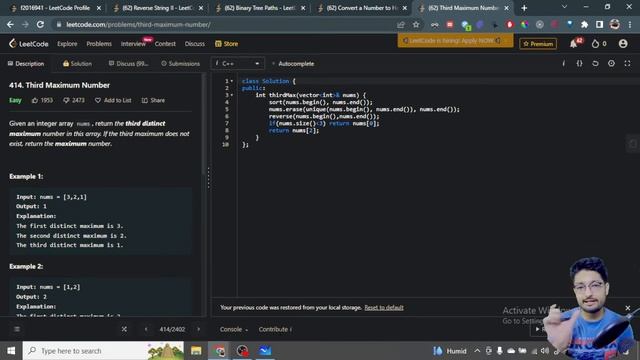The height and width of the screenshot is (360, 640).
Task: Open the LeetCode logo home link
Action: [x=29, y=44]
